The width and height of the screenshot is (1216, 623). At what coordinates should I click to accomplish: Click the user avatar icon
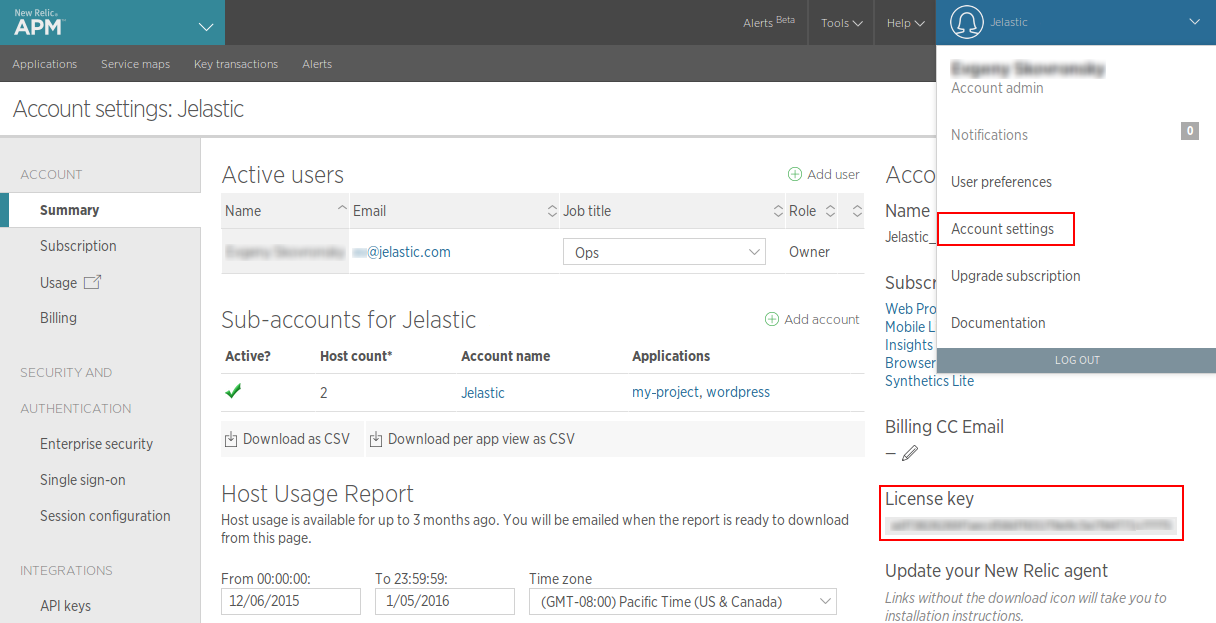966,22
